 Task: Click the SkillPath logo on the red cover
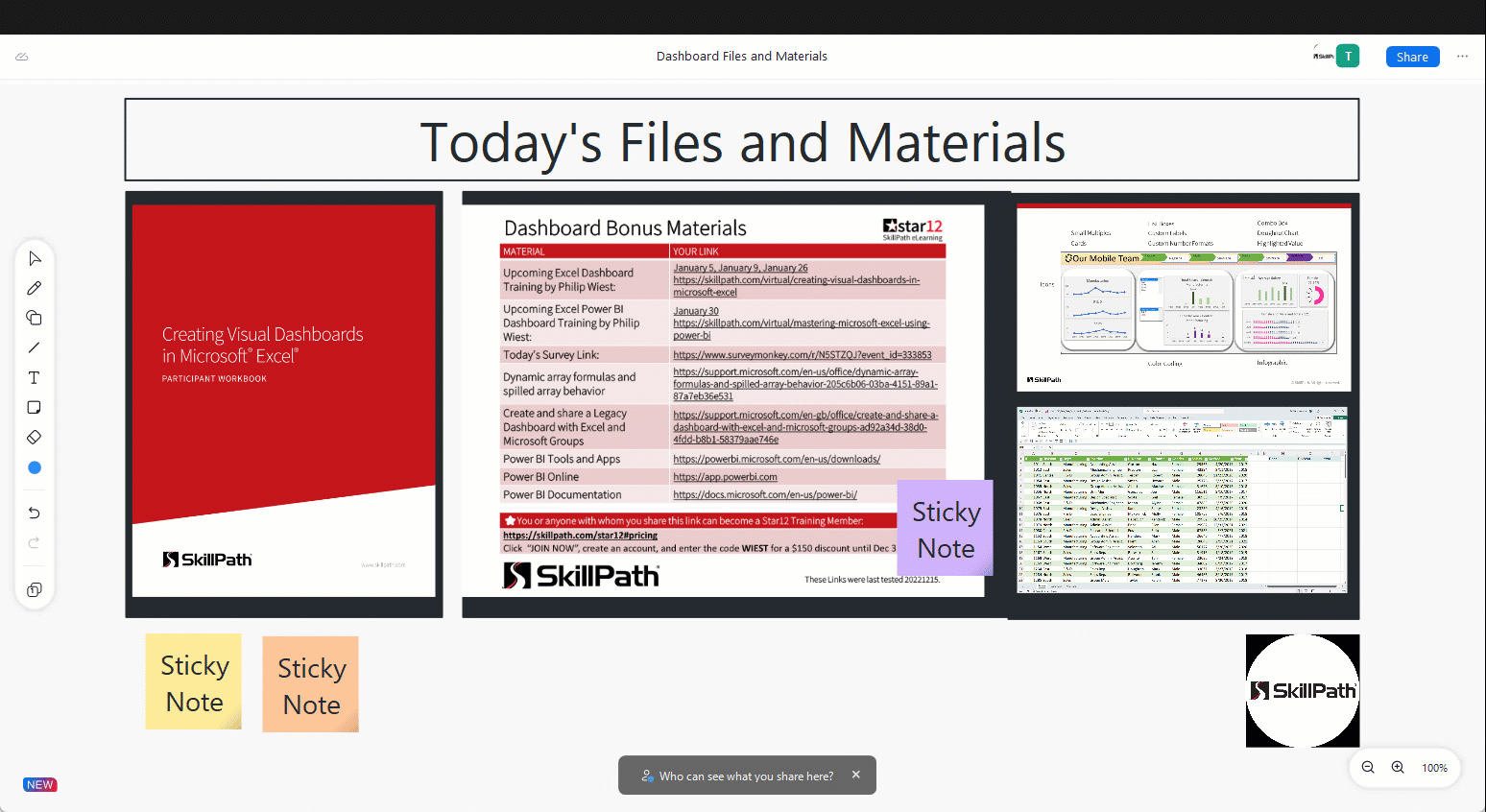coord(207,560)
